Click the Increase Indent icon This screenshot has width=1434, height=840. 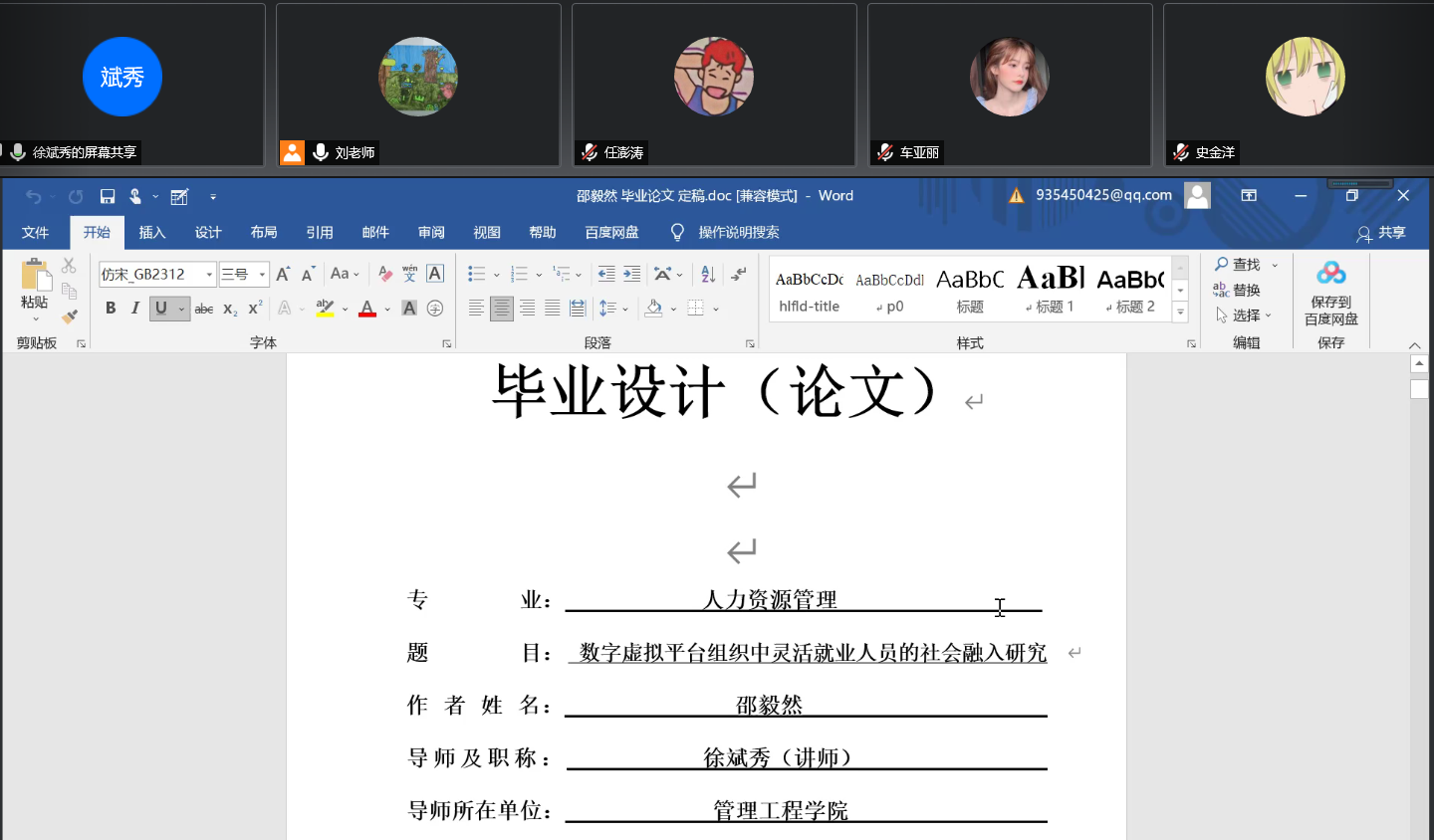click(631, 274)
